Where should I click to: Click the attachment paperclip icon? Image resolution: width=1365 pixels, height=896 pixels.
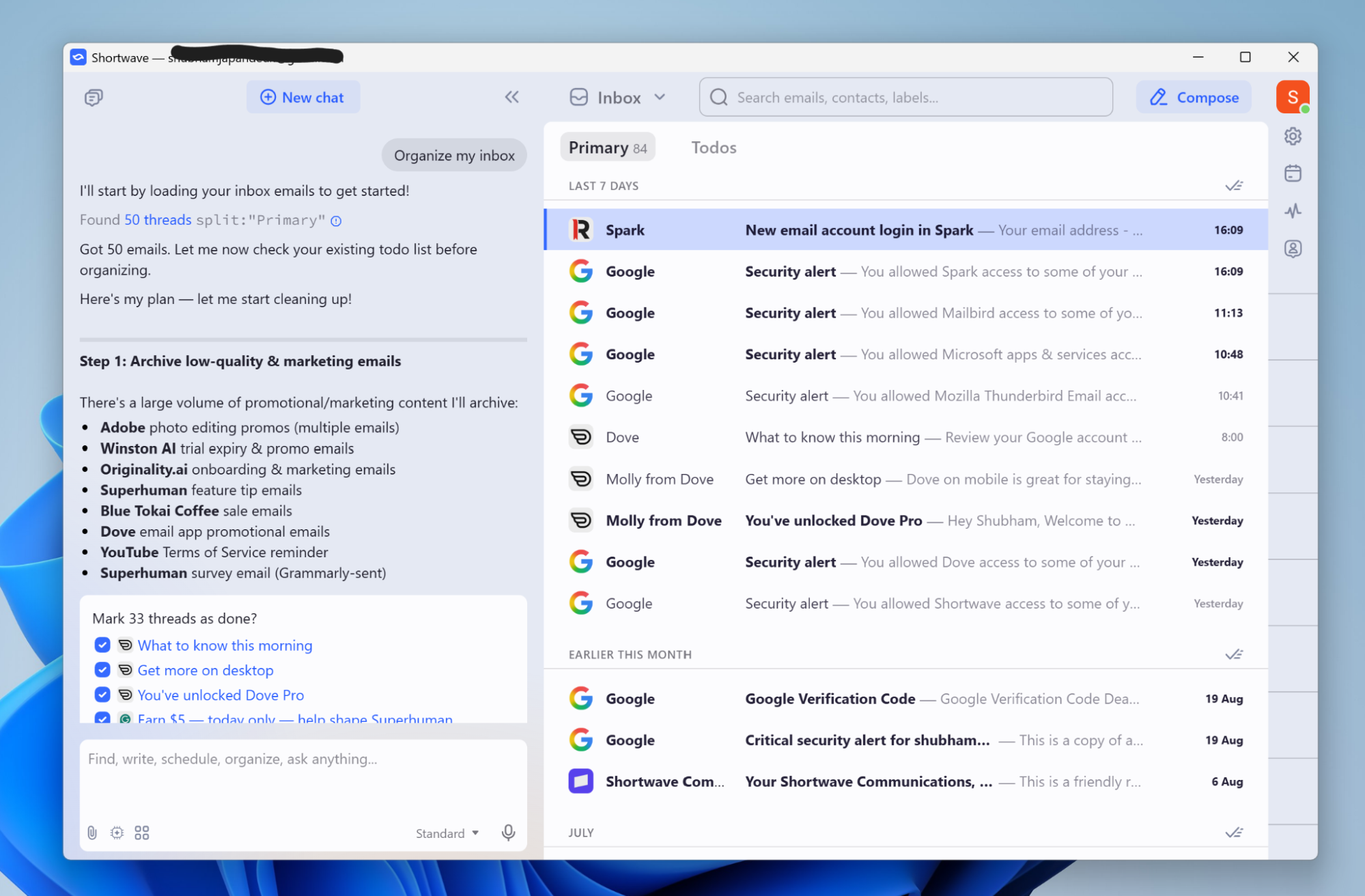point(92,832)
